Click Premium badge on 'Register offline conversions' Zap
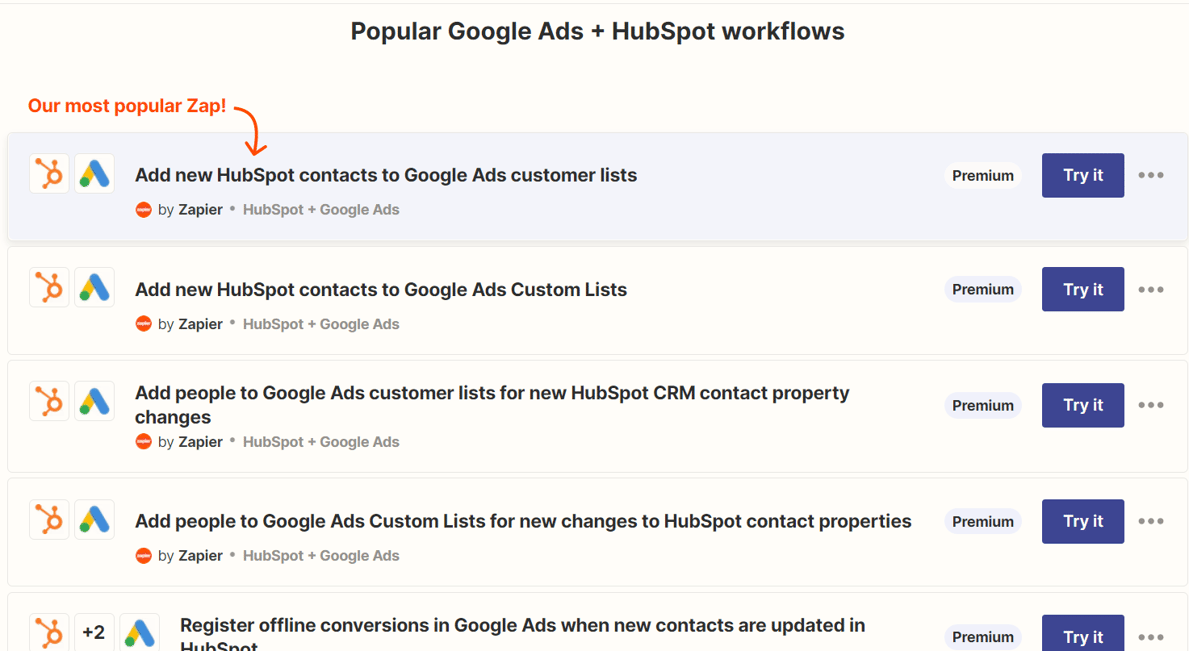Image resolution: width=1189 pixels, height=651 pixels. (x=983, y=637)
